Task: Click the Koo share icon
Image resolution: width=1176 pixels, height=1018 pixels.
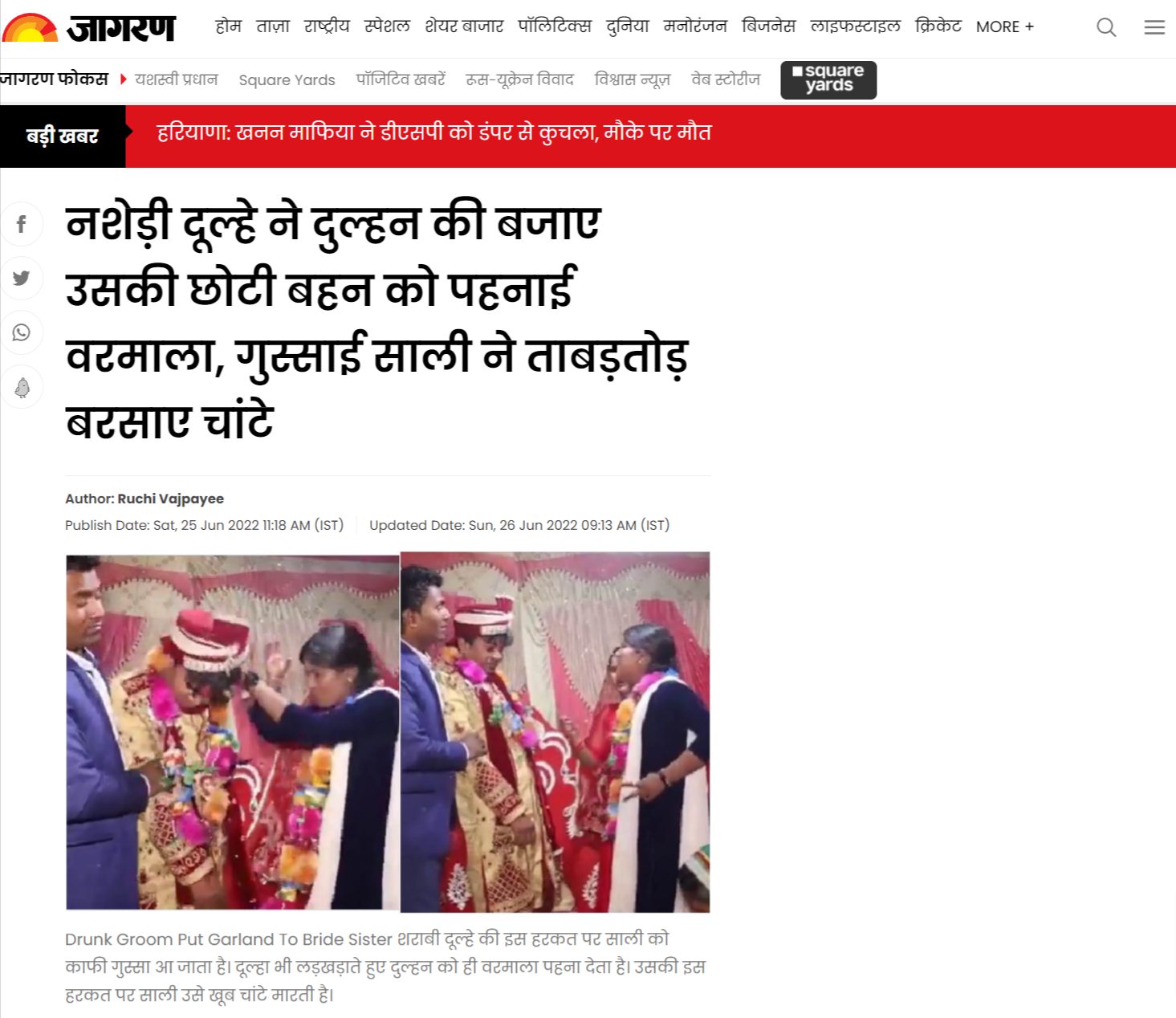Action: 22,387
